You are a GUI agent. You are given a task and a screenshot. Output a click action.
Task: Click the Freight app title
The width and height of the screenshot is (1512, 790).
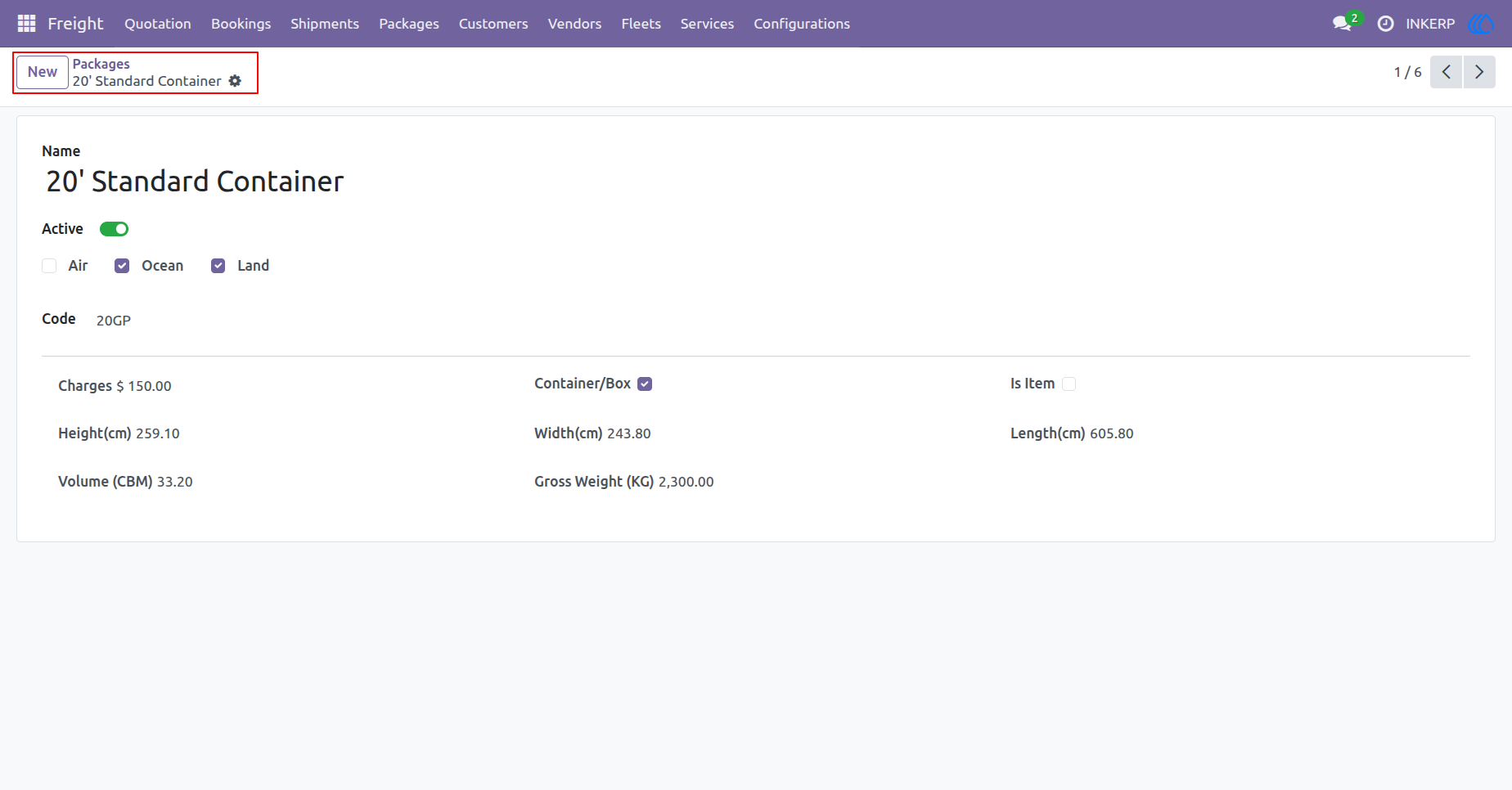[75, 24]
